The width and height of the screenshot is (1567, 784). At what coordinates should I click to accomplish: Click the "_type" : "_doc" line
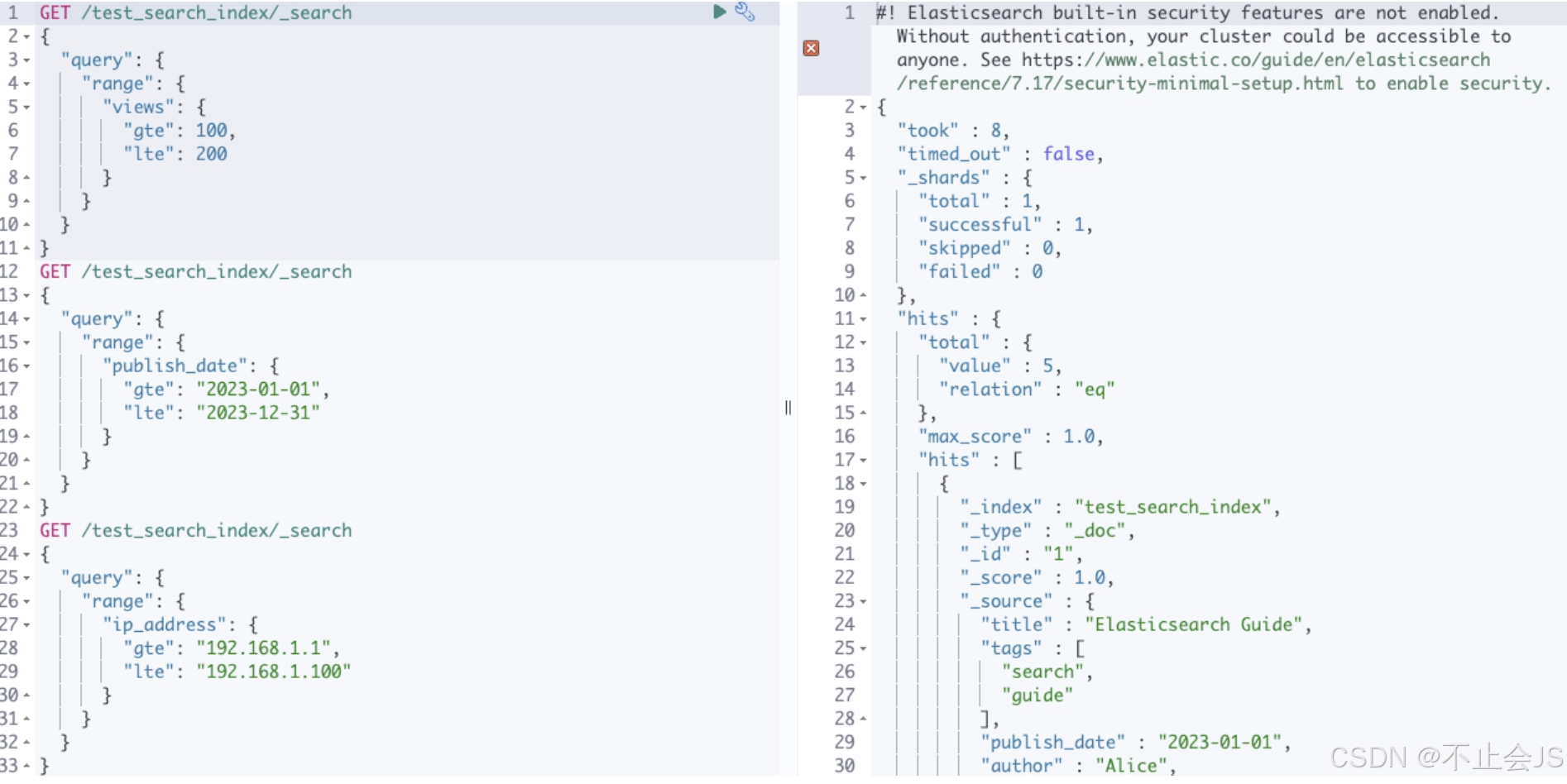pos(1047,530)
